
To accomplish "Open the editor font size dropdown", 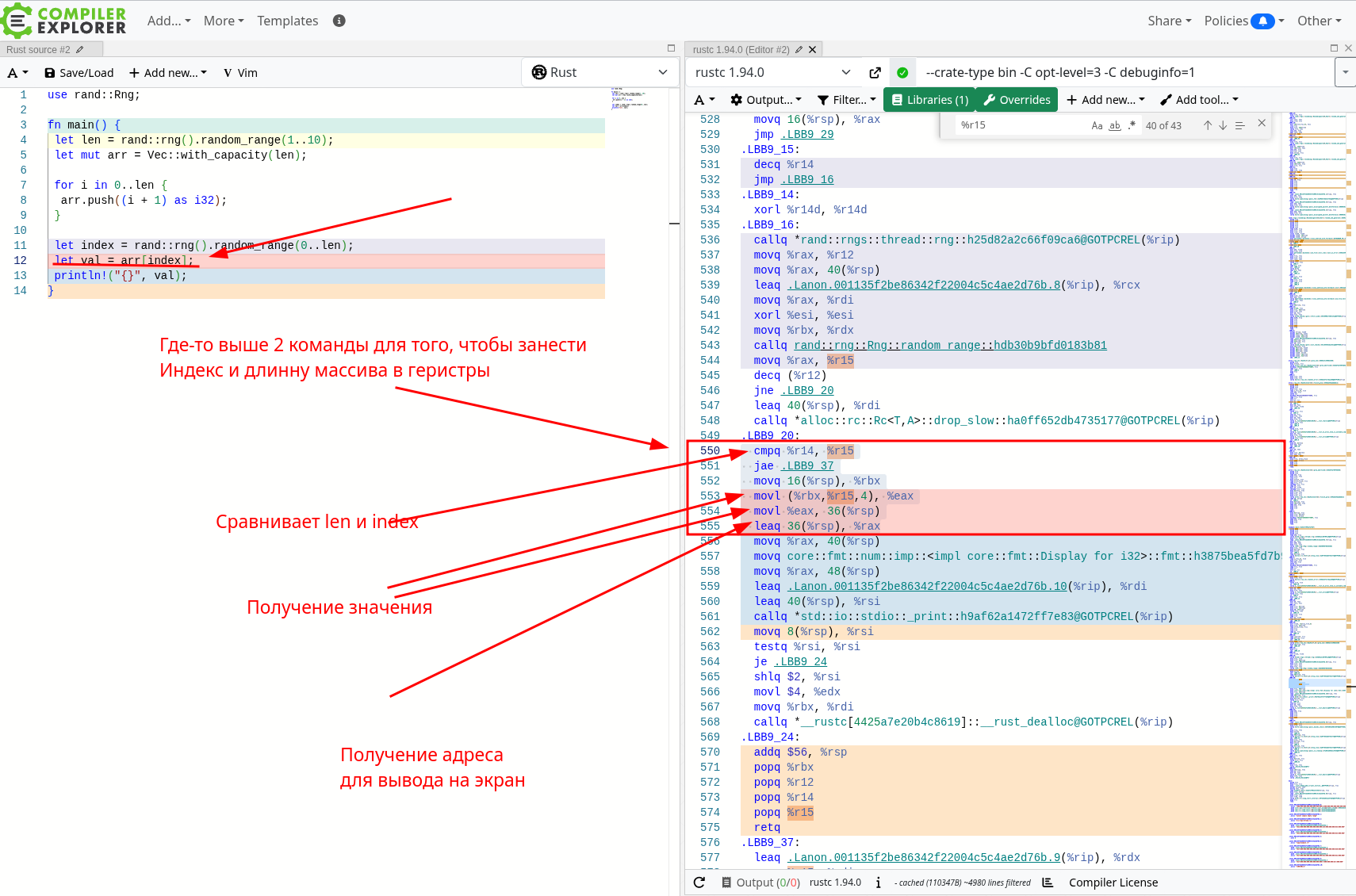I will point(17,73).
